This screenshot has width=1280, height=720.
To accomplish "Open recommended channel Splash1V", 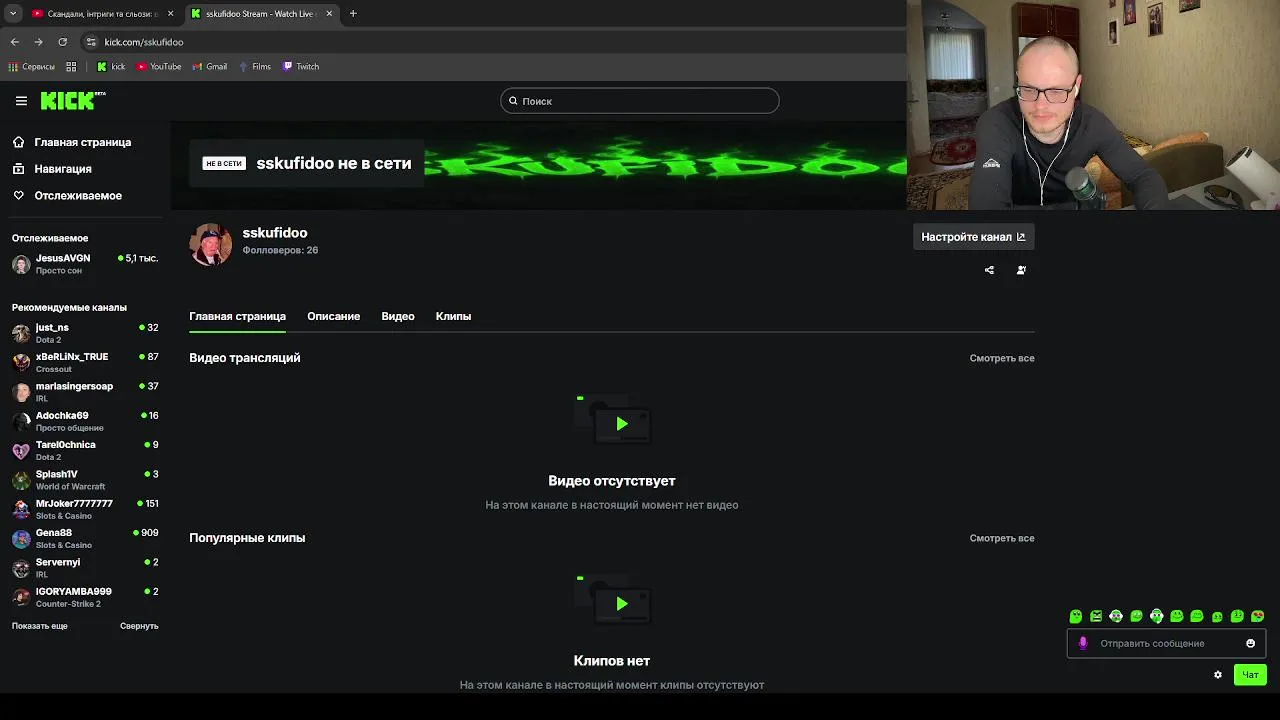I will click(x=85, y=480).
